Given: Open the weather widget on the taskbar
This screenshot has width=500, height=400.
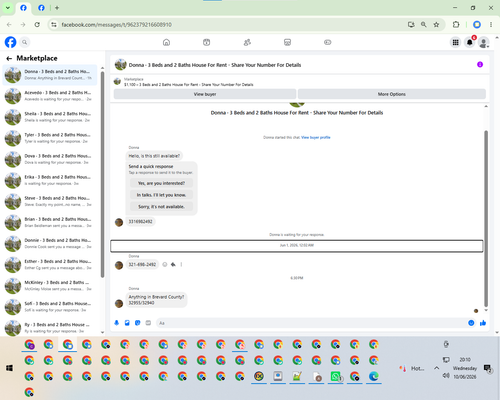Looking at the screenshot, I should click(412, 368).
